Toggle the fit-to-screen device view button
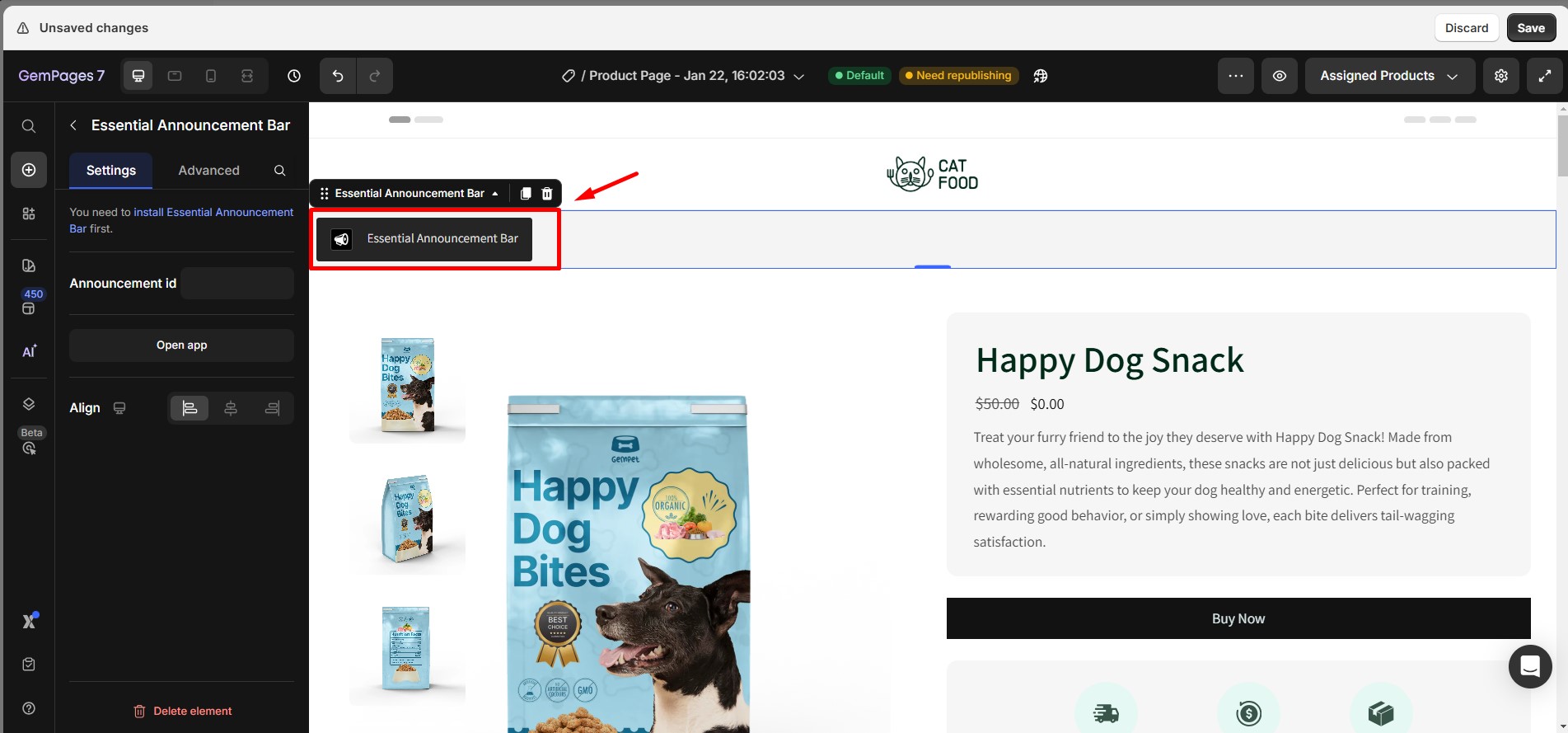The height and width of the screenshot is (733, 1568). [247, 76]
